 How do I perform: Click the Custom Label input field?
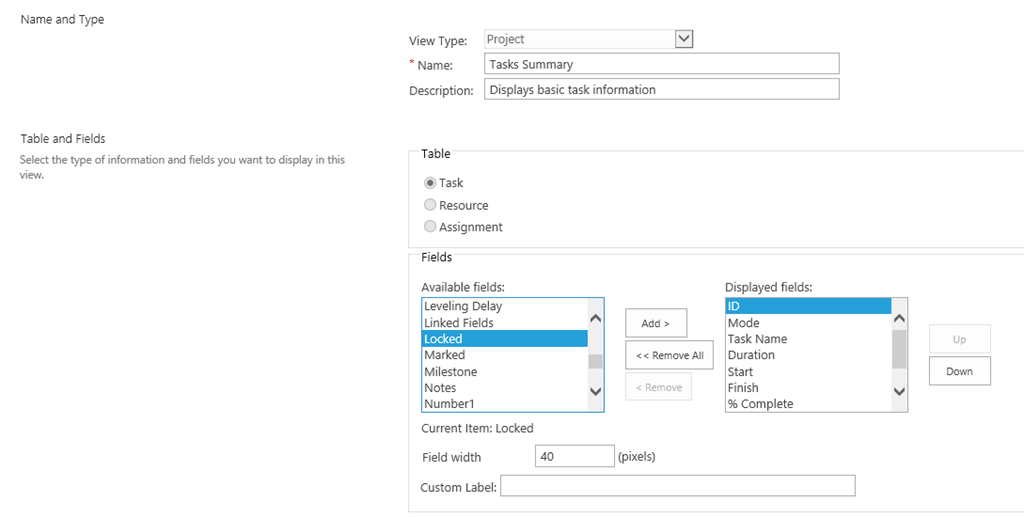[x=678, y=486]
